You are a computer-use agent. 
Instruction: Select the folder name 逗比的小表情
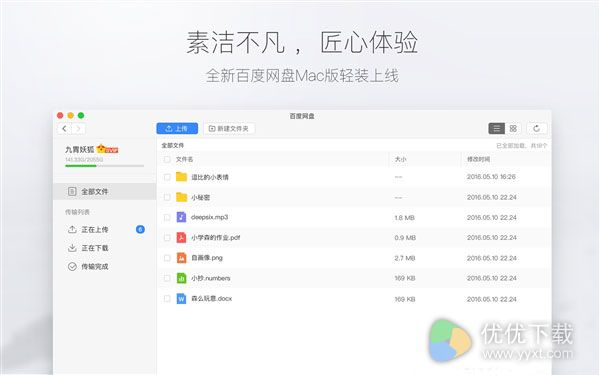coord(210,177)
